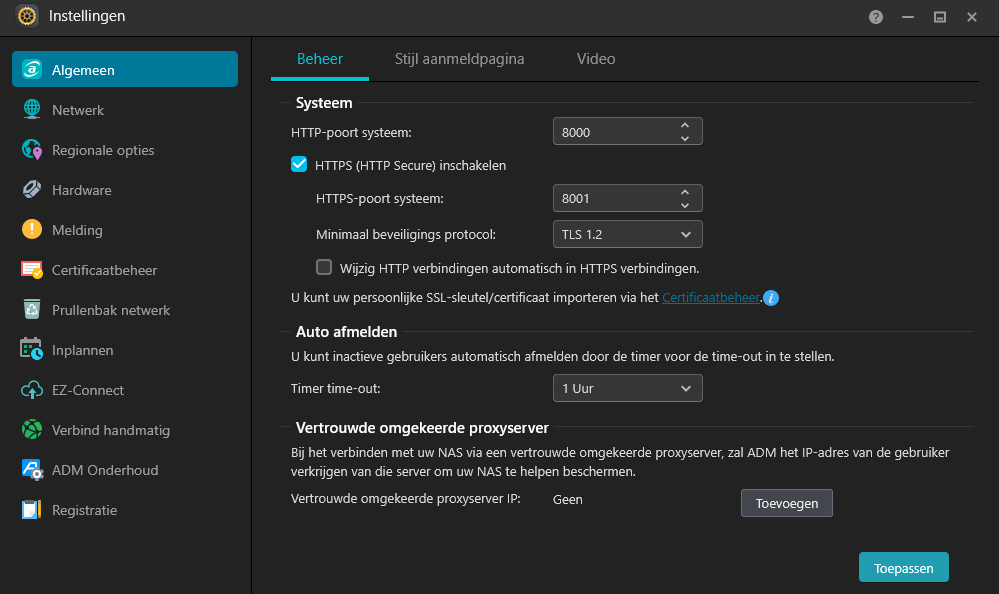Click the Melding exclamation icon
This screenshot has height=594, width=999.
[31, 229]
